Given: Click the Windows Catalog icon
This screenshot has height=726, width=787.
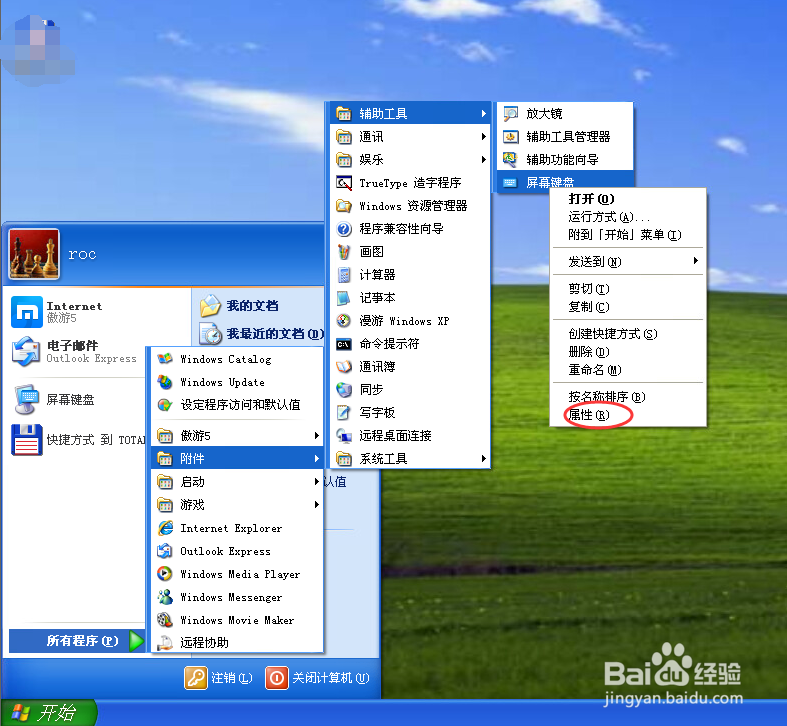Looking at the screenshot, I should coord(165,359).
